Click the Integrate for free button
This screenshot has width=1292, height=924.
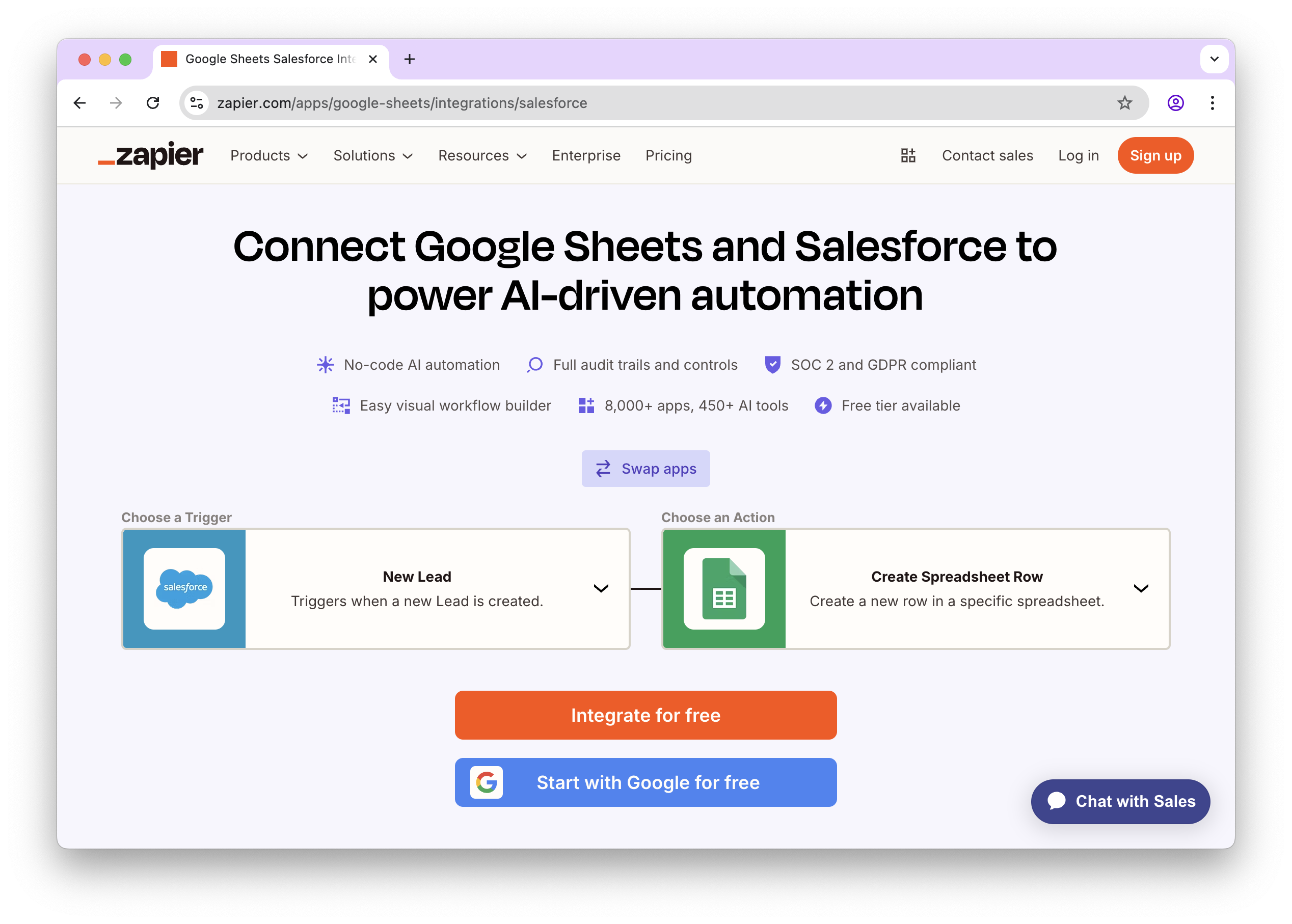pyautogui.click(x=645, y=715)
